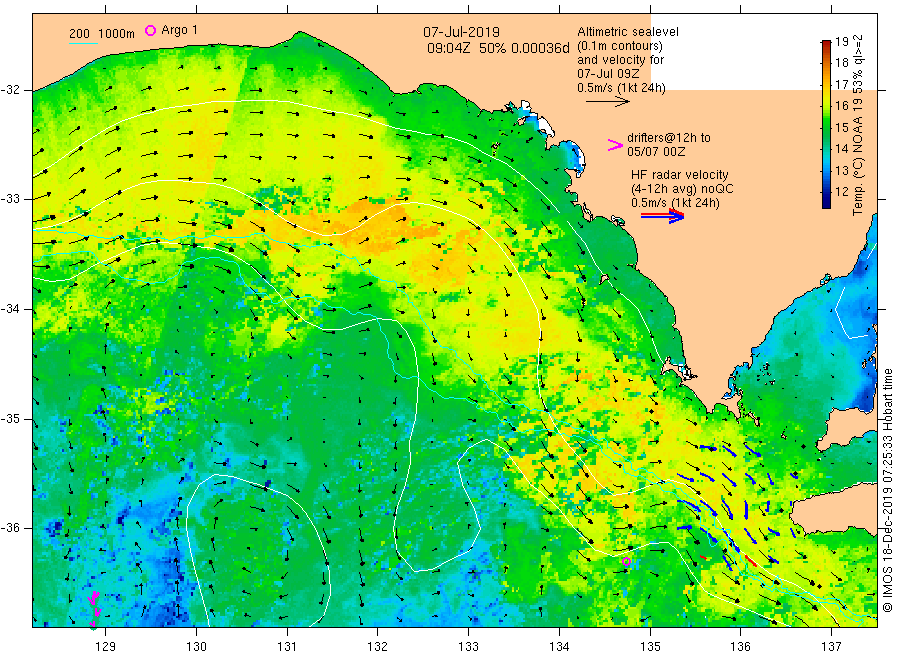Click the 133 longitude axis label
This screenshot has width=900, height=660.
(x=468, y=647)
